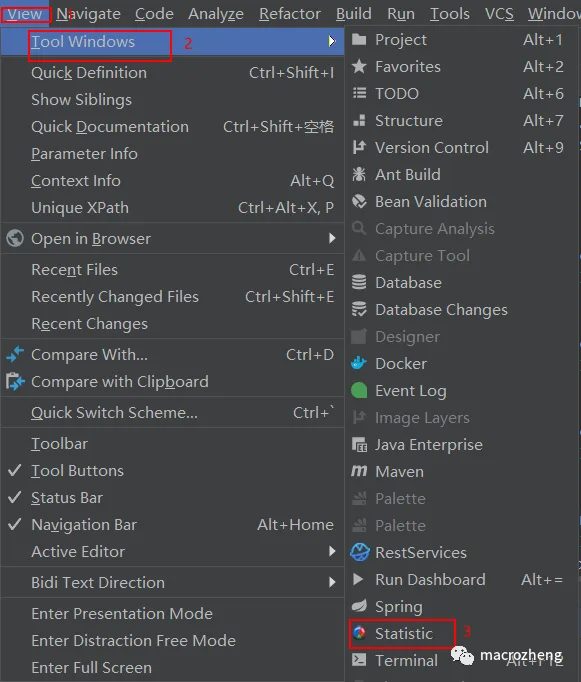Uncheck the Status Bar option
The width and height of the screenshot is (581, 682).
coord(15,497)
